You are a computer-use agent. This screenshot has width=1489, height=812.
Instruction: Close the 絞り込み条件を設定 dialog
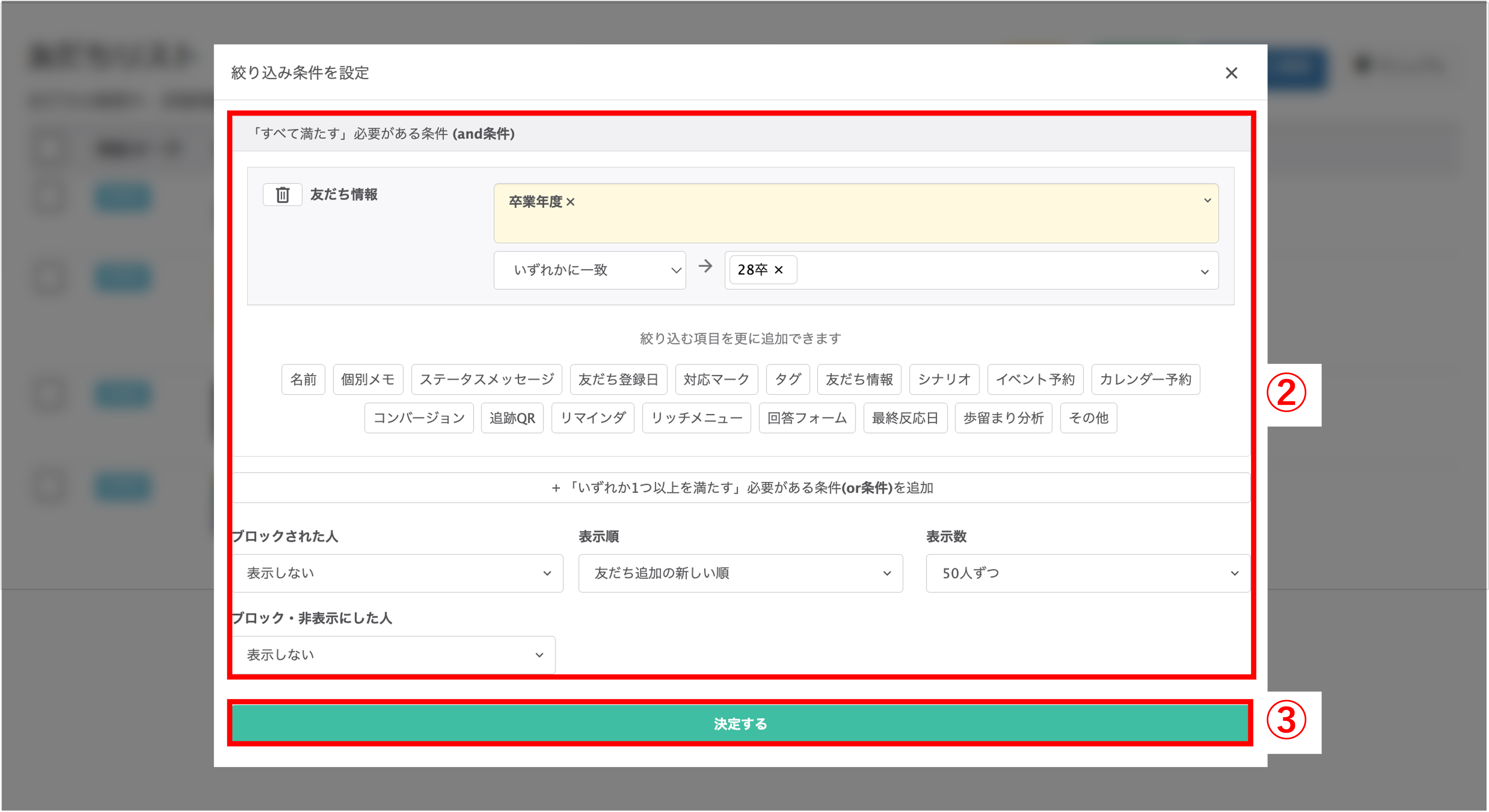coord(1231,73)
